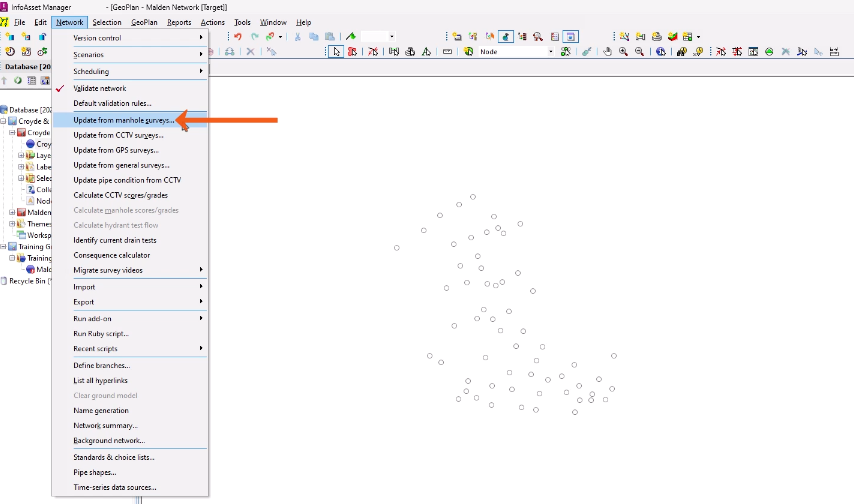Select the arrow pointer selection tool
The height and width of the screenshot is (504, 854).
[x=336, y=52]
